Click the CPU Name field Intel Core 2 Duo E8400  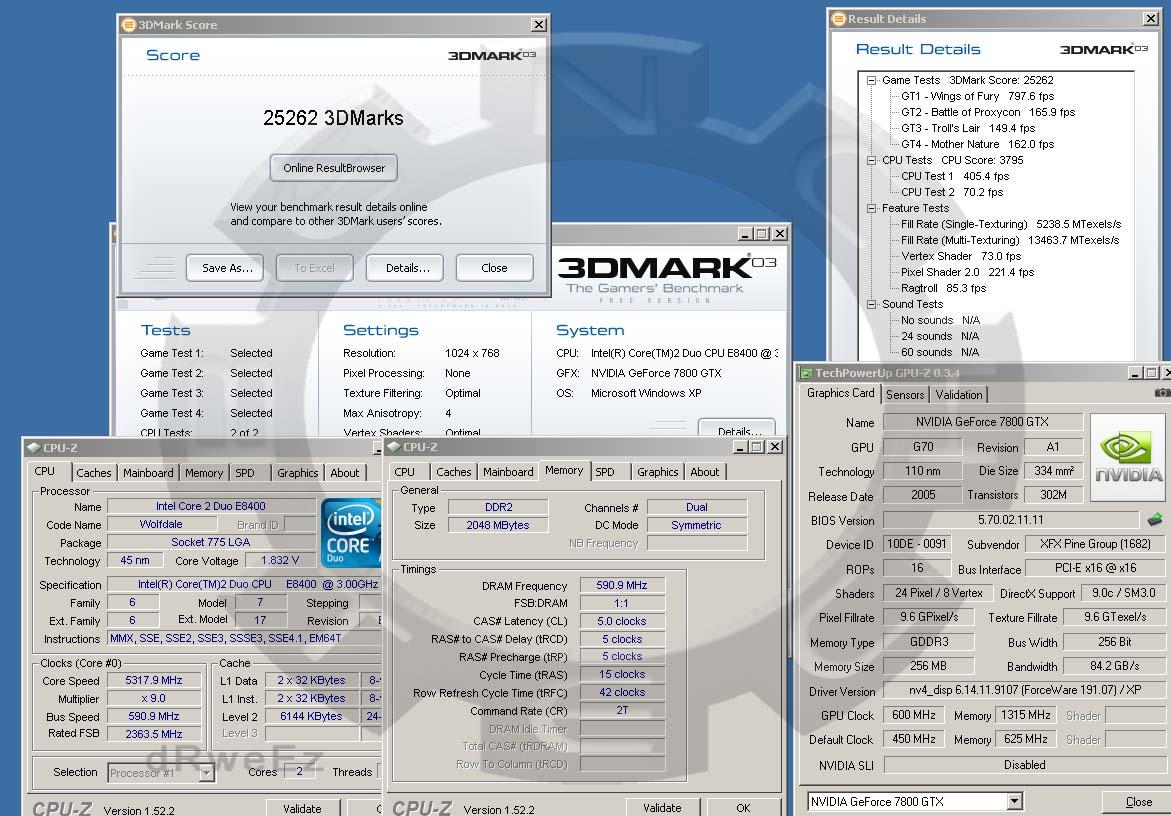click(x=211, y=506)
